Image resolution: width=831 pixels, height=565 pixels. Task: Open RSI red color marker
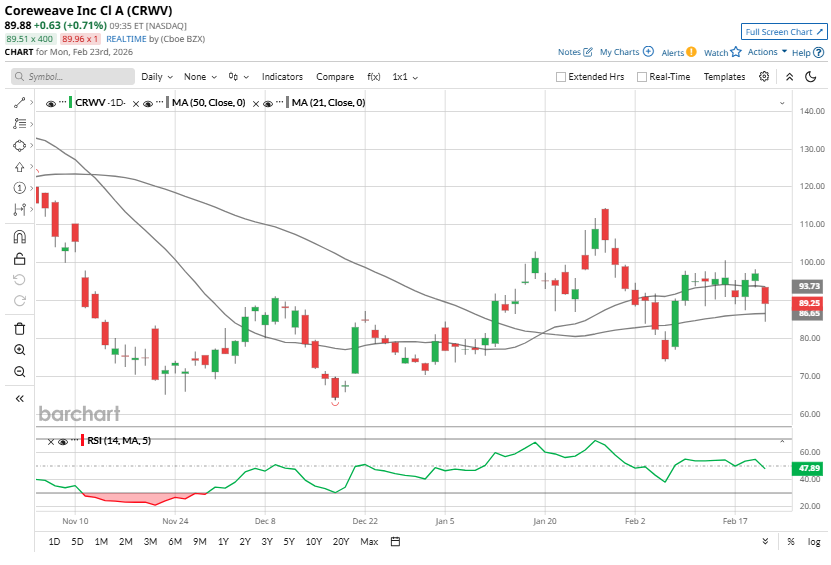pyautogui.click(x=83, y=440)
